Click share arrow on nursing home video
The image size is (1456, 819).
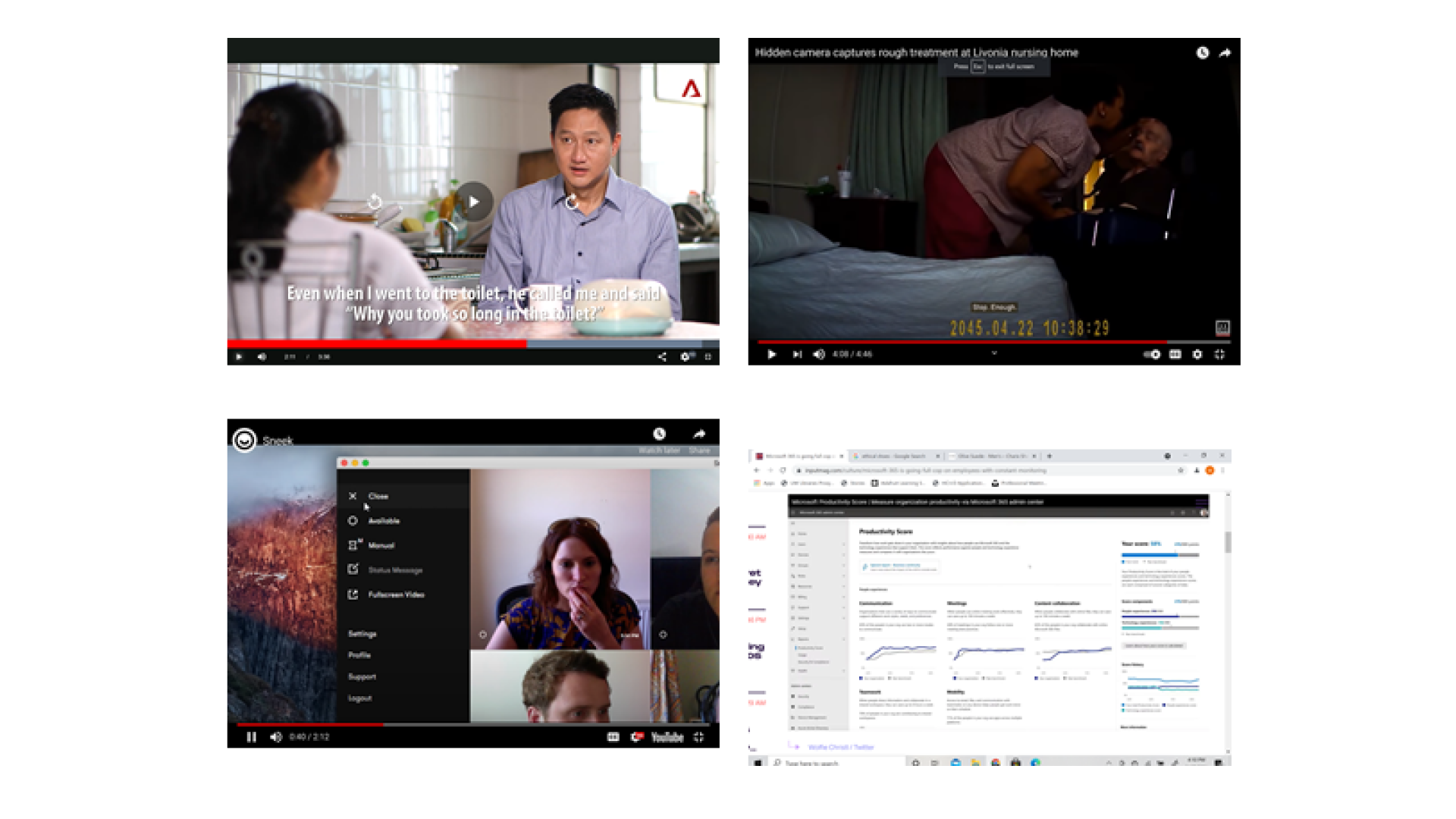point(1225,52)
